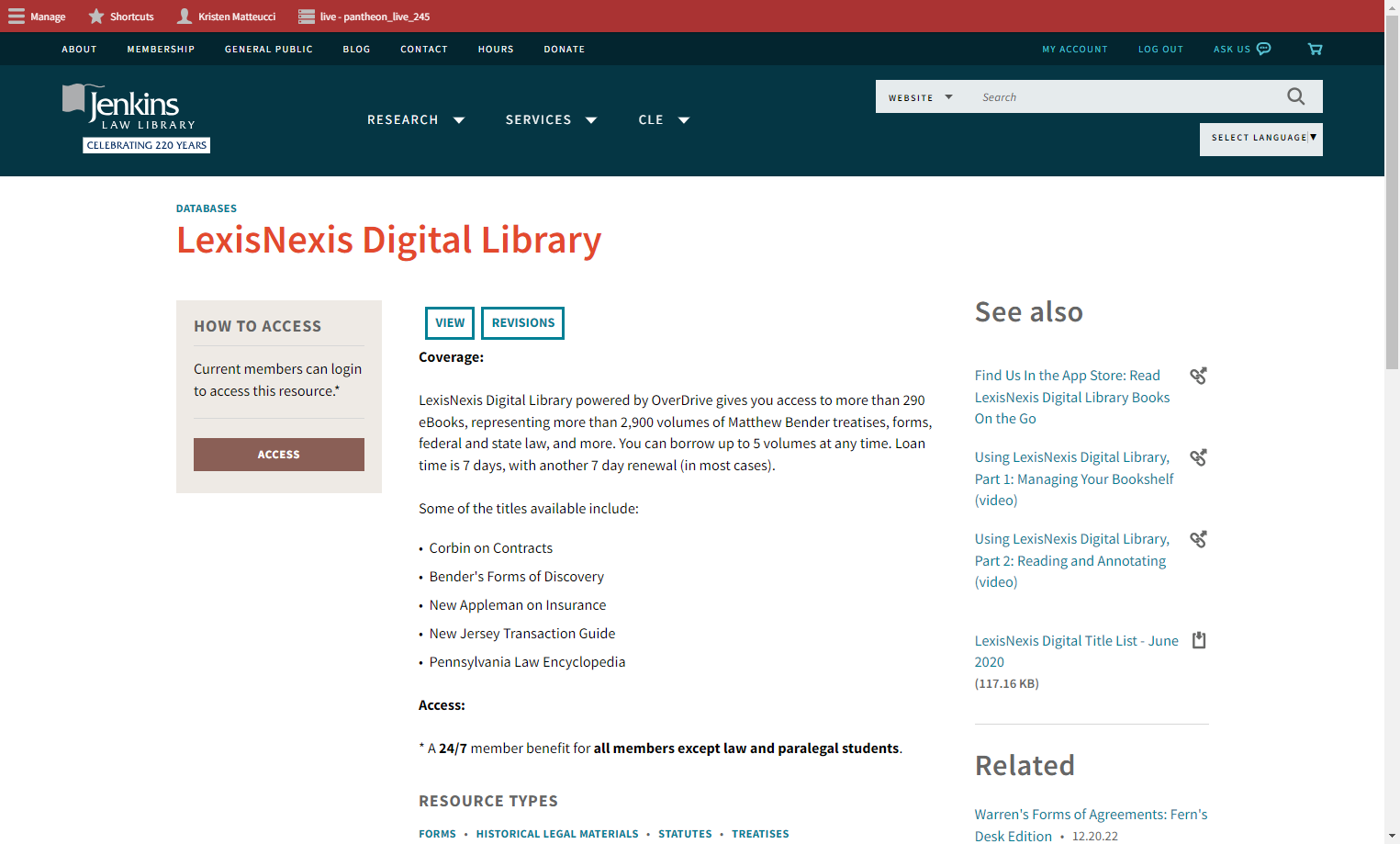Click link icon beside Part 1: Managing Your Bookshelf

[x=1199, y=457]
